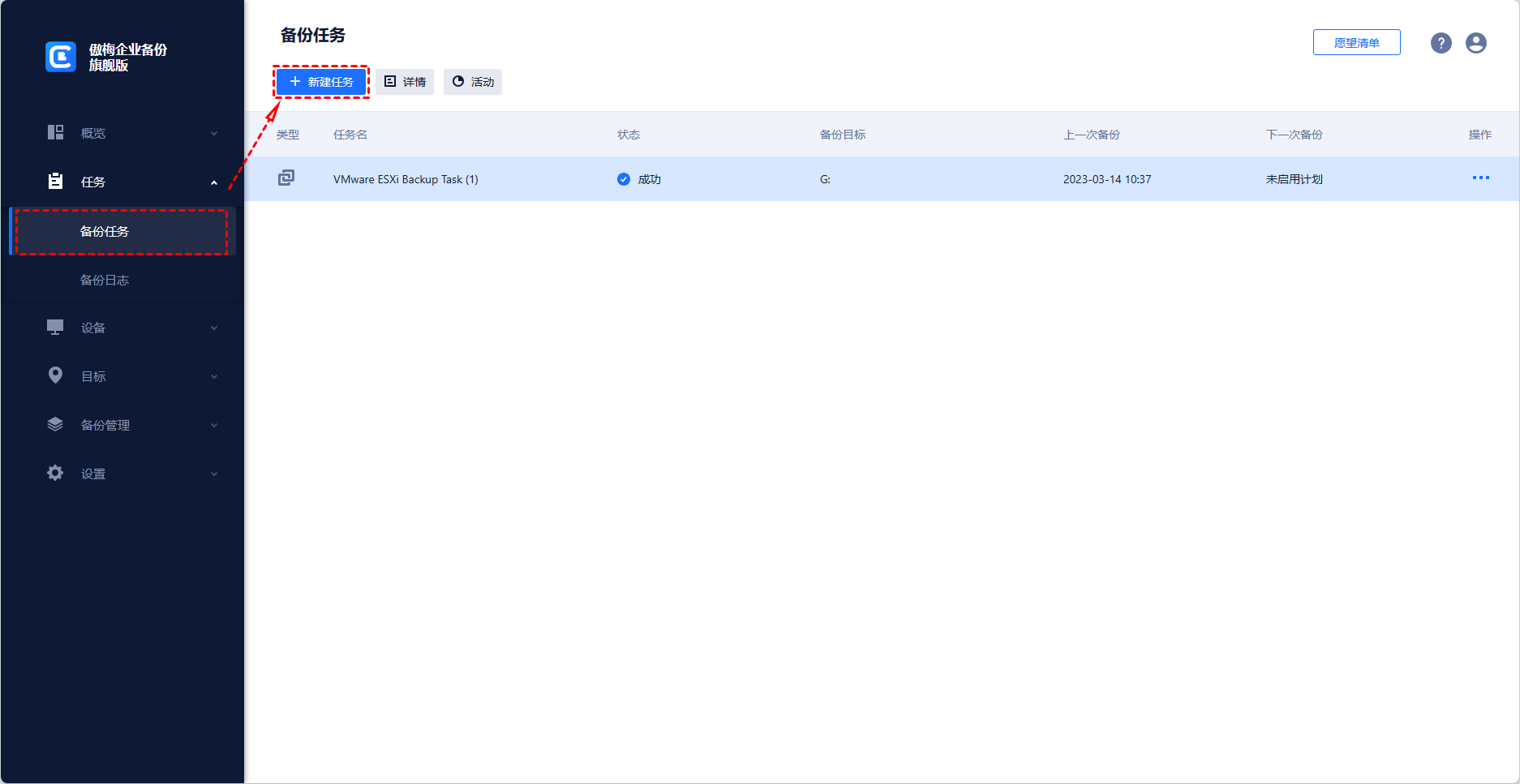The height and width of the screenshot is (784, 1520).
Task: Open the help question mark icon
Action: pos(1441,43)
